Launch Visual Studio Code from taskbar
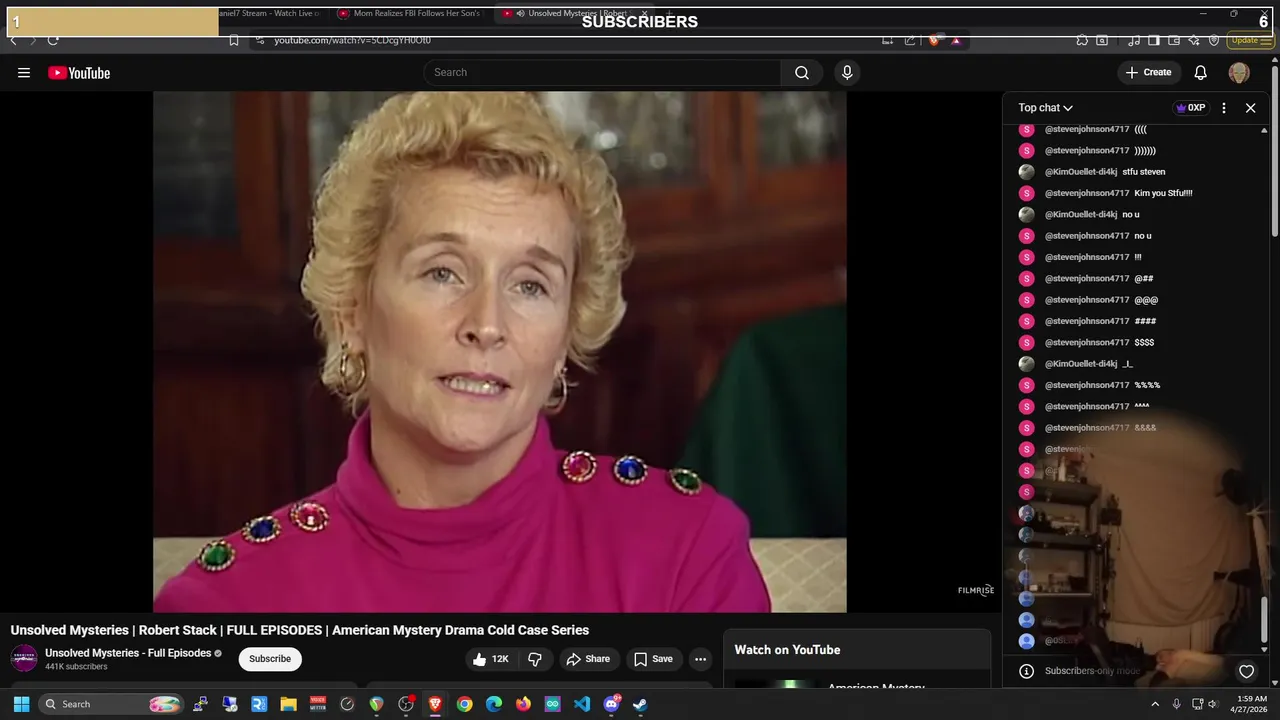 pyautogui.click(x=582, y=704)
